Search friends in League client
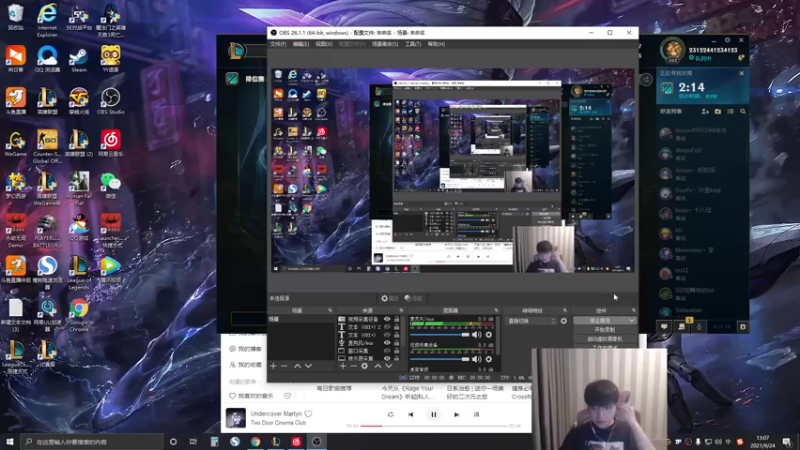This screenshot has height=450, width=800. coord(743,111)
